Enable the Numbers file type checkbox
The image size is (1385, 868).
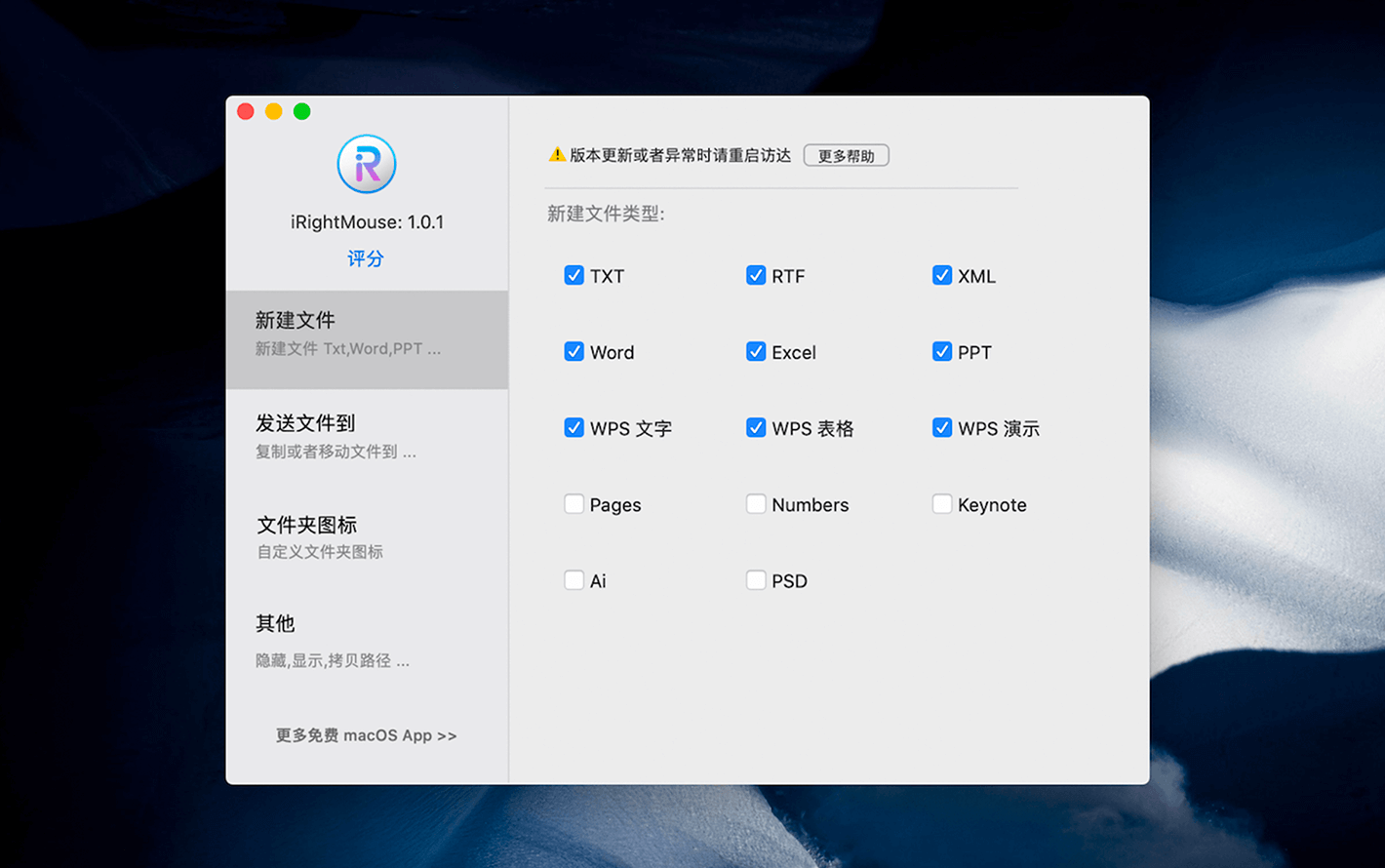click(x=756, y=503)
